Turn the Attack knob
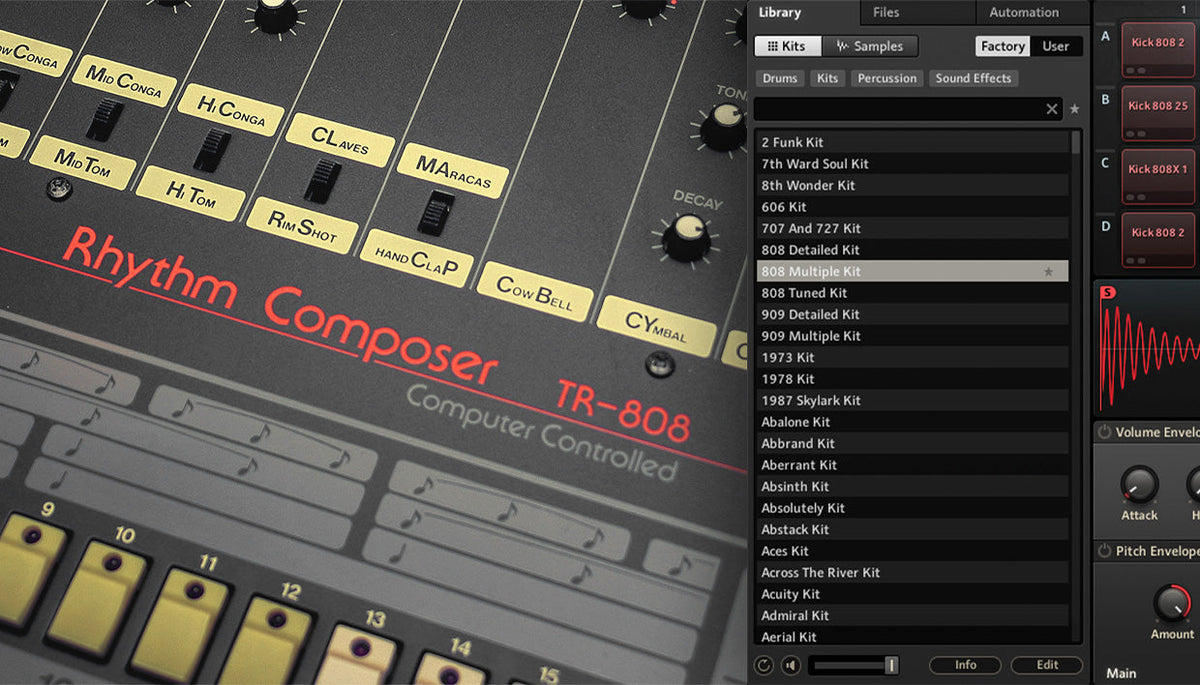 point(1139,486)
